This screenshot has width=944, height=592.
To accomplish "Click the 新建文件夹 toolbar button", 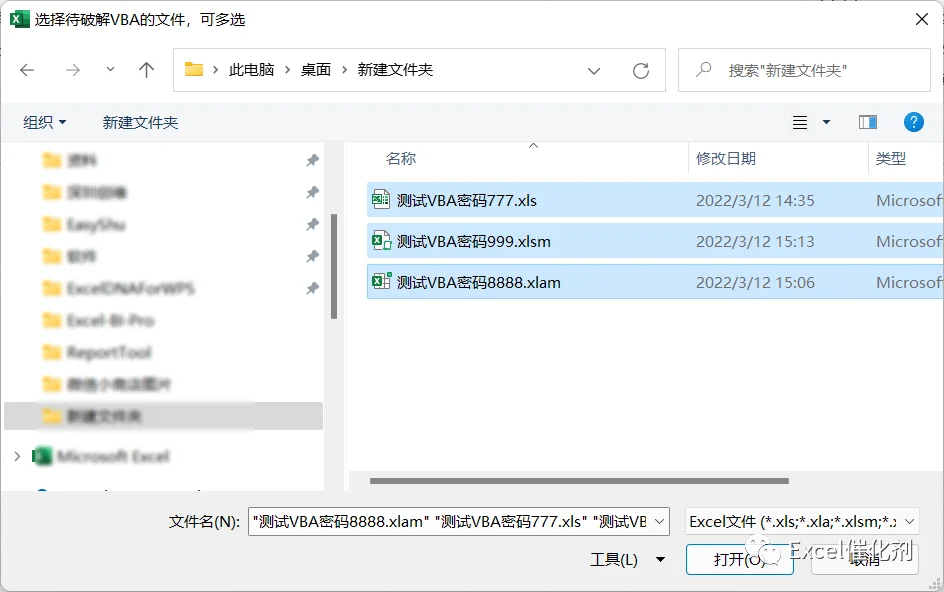I will tap(140, 122).
